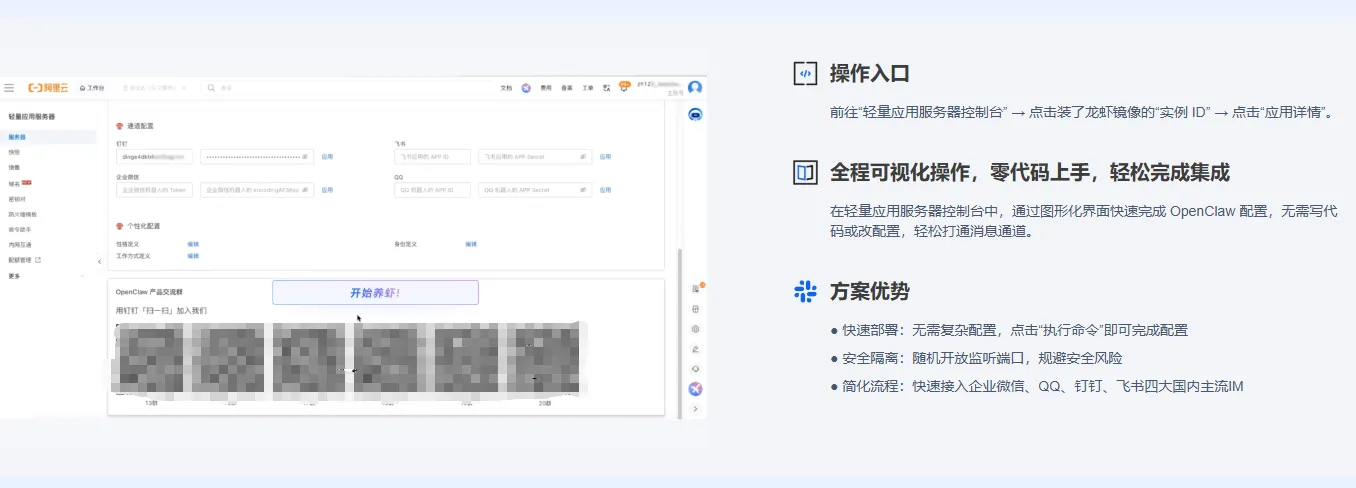Screen dimensions: 1356x488
Task: Open the notifications bell with orange badge
Action: pos(624,87)
